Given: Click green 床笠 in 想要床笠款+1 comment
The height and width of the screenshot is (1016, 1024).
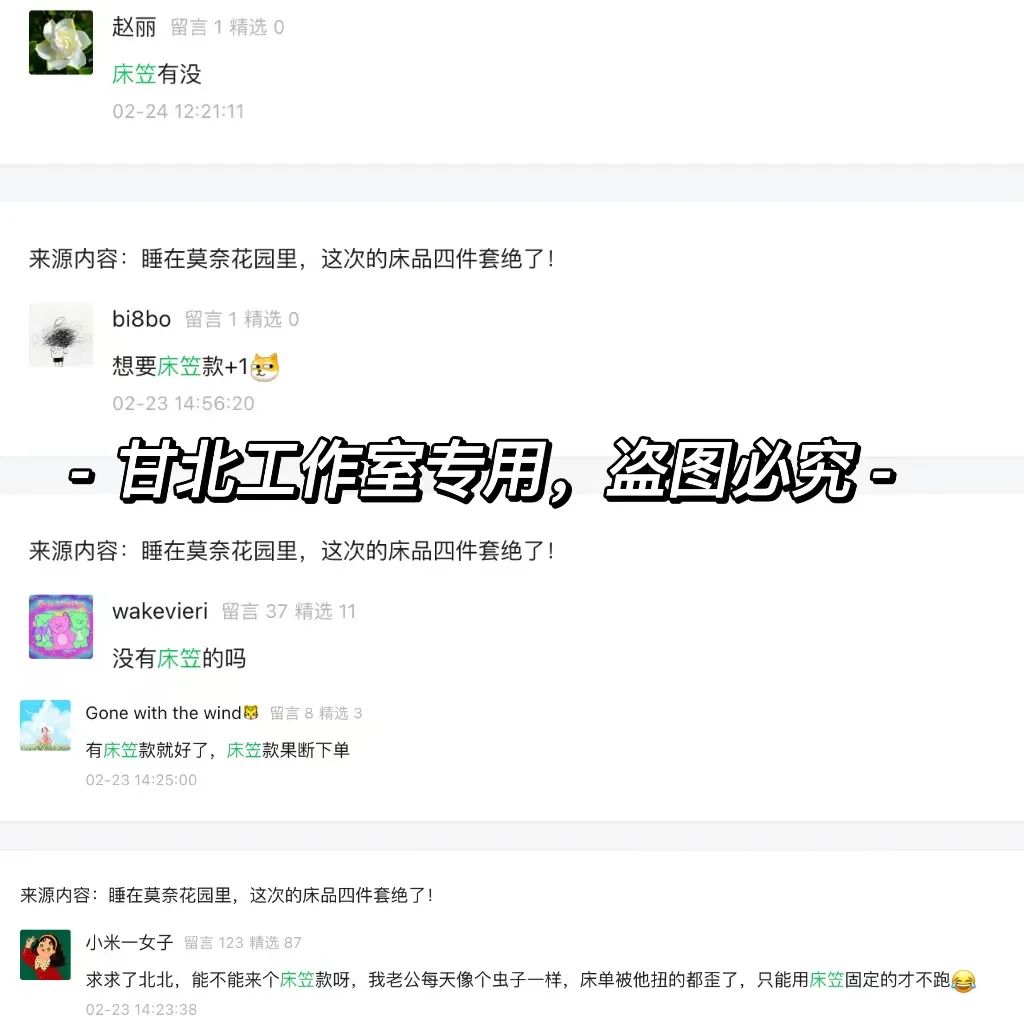Looking at the screenshot, I should point(179,366).
